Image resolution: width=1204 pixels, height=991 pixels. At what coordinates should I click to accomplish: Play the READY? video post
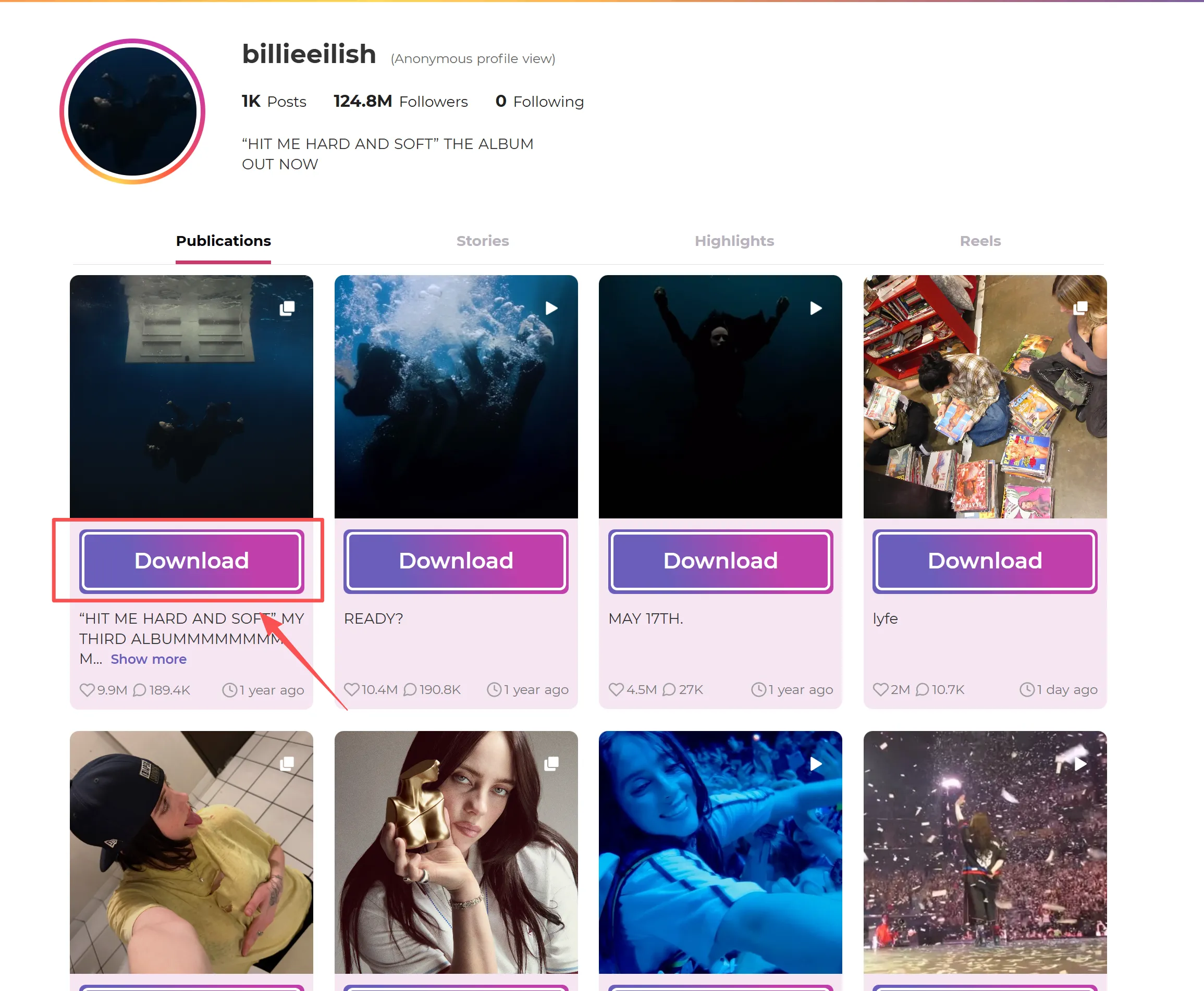point(550,308)
